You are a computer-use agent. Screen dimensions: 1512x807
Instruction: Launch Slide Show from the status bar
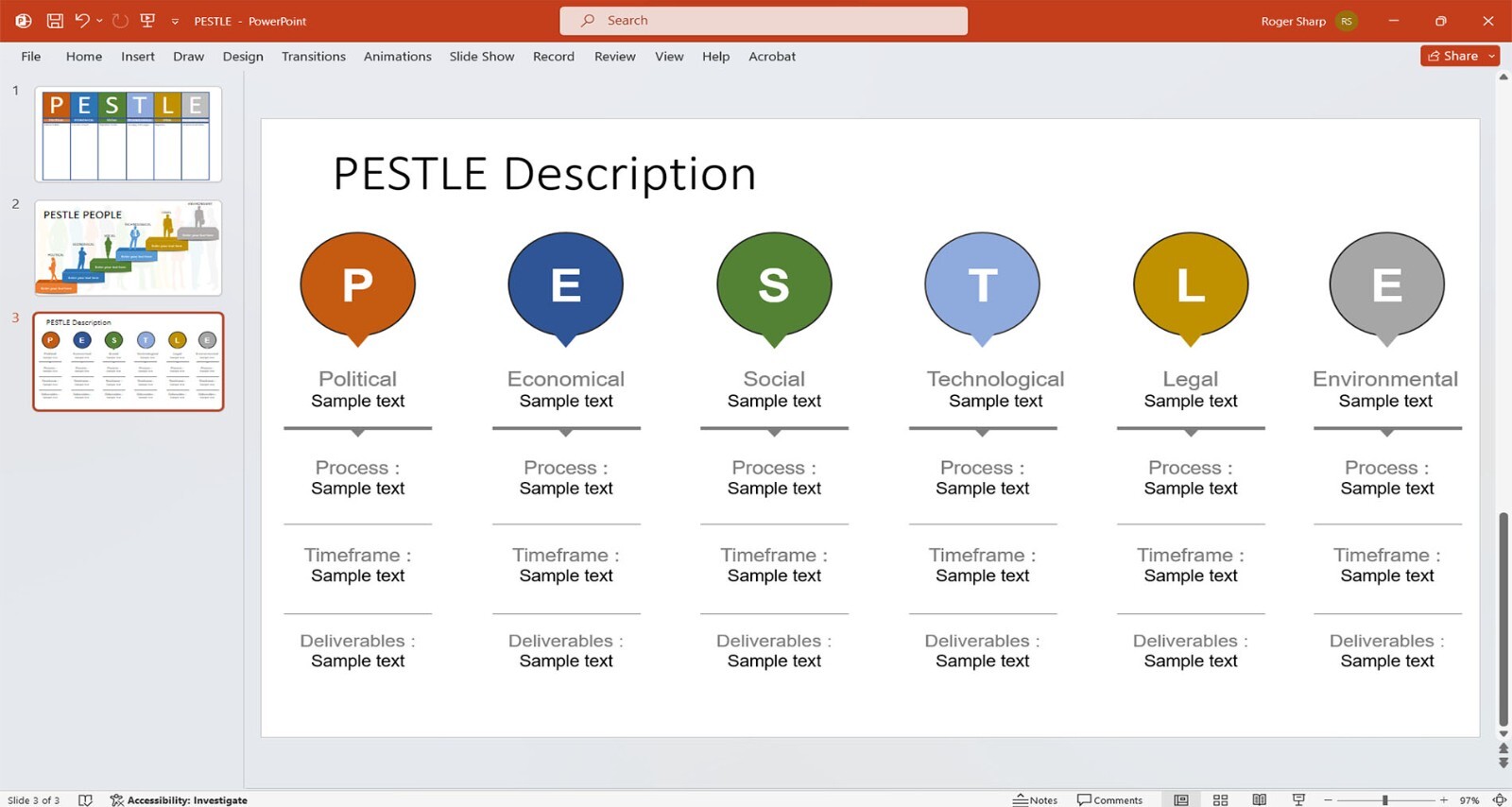click(1298, 799)
